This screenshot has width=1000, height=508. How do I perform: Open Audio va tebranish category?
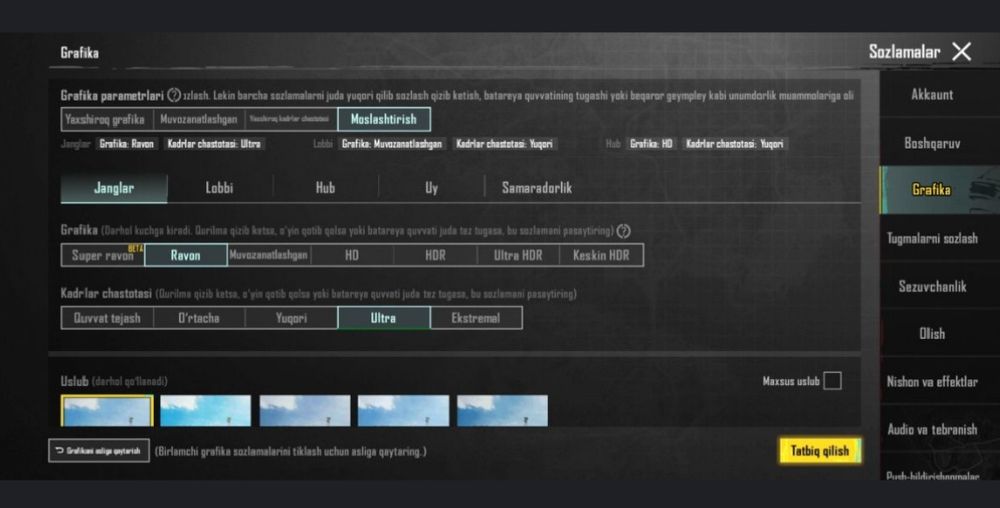(932, 430)
